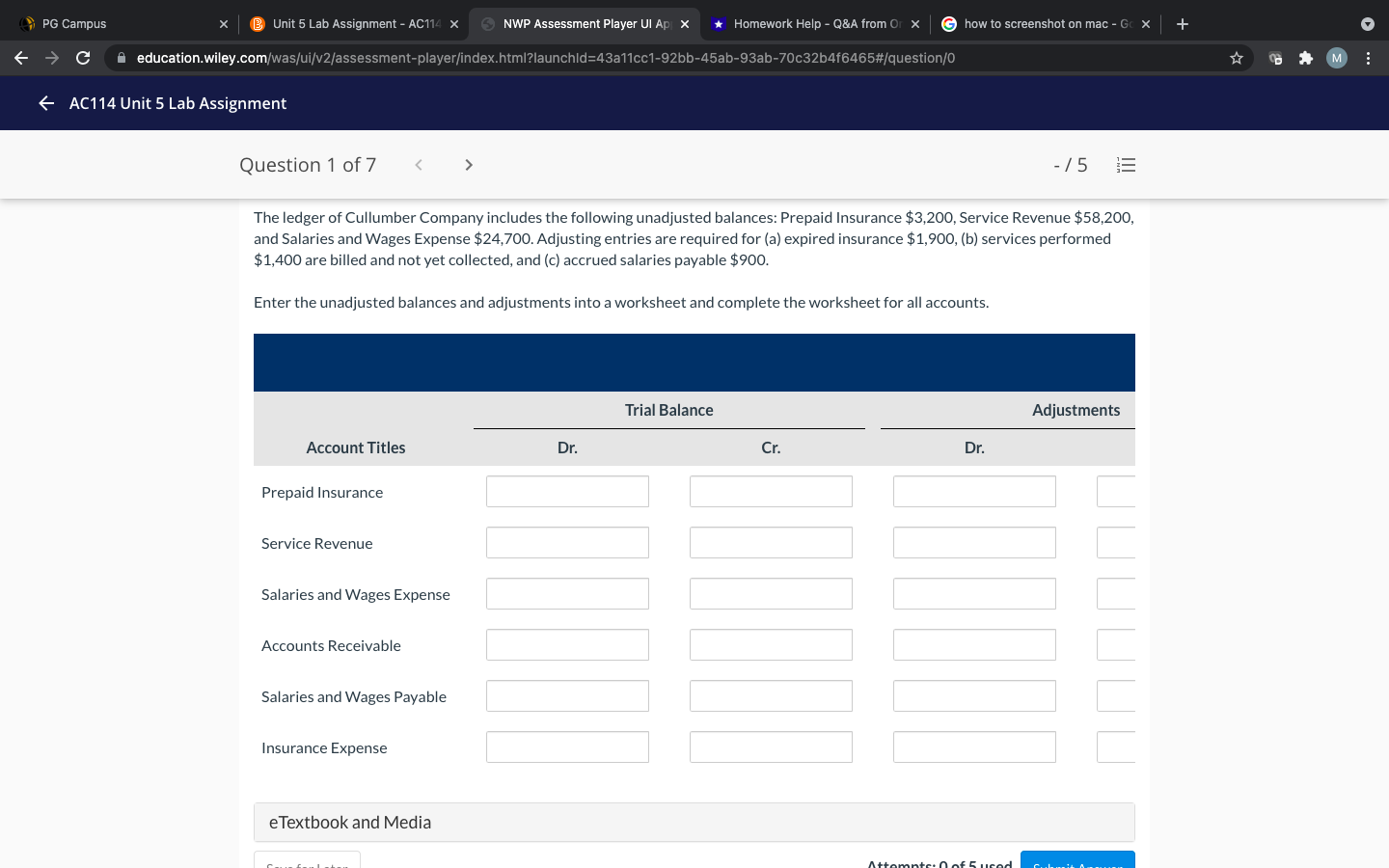Screen dimensions: 1389x868
Task: Click Accounts Receivable Trial Balance Cr. field
Action: click(x=771, y=645)
